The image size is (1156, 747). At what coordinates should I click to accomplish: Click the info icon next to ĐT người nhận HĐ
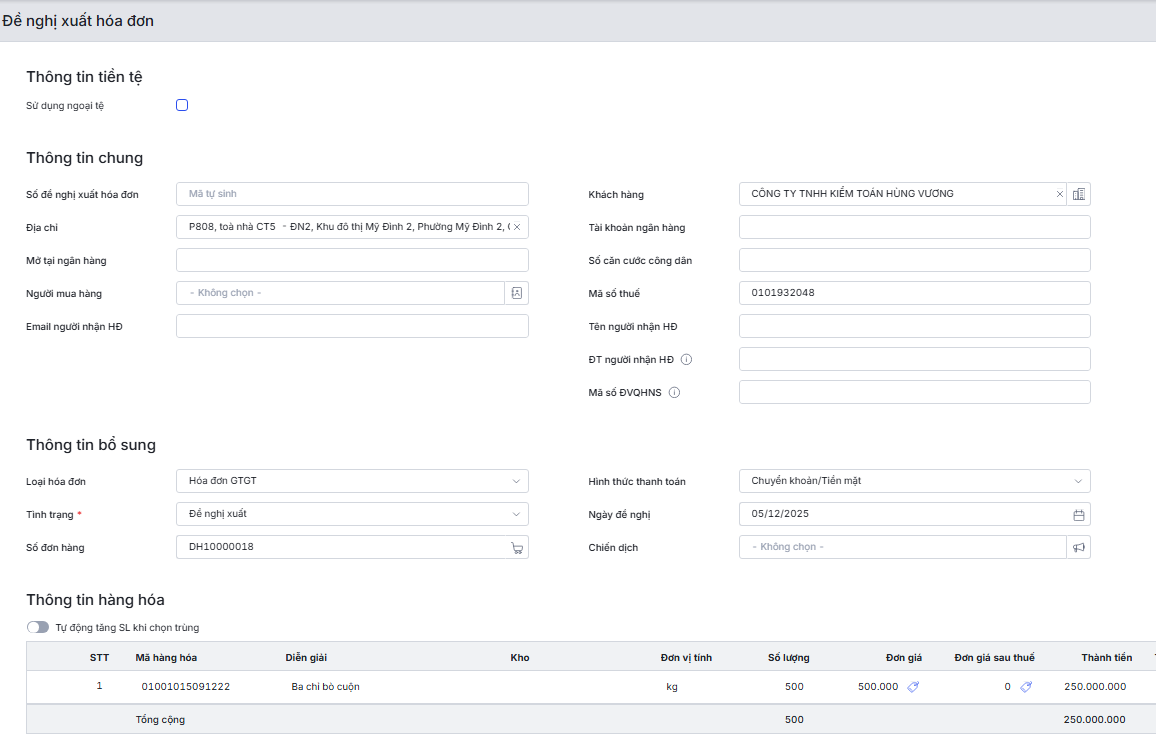click(686, 360)
